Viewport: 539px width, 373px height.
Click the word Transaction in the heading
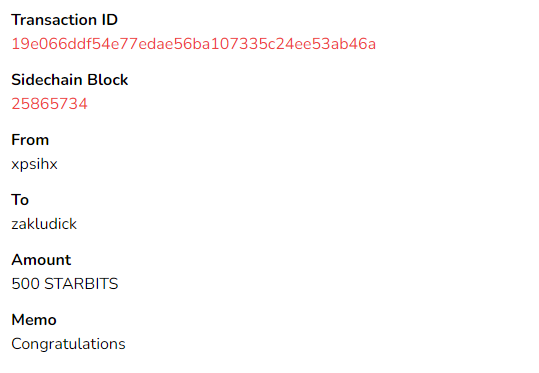click(x=54, y=20)
